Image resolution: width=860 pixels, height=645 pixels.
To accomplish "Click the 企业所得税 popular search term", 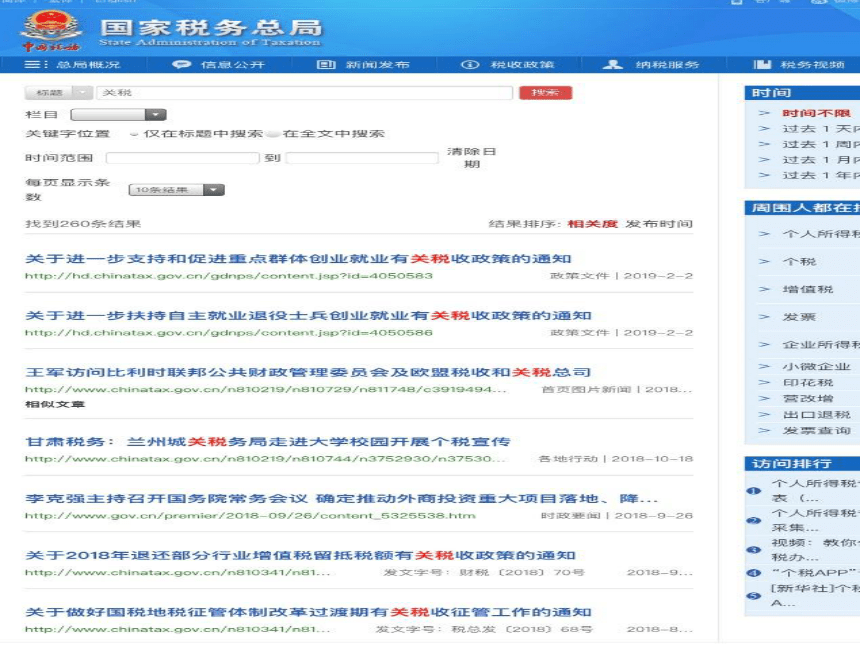I will click(821, 345).
